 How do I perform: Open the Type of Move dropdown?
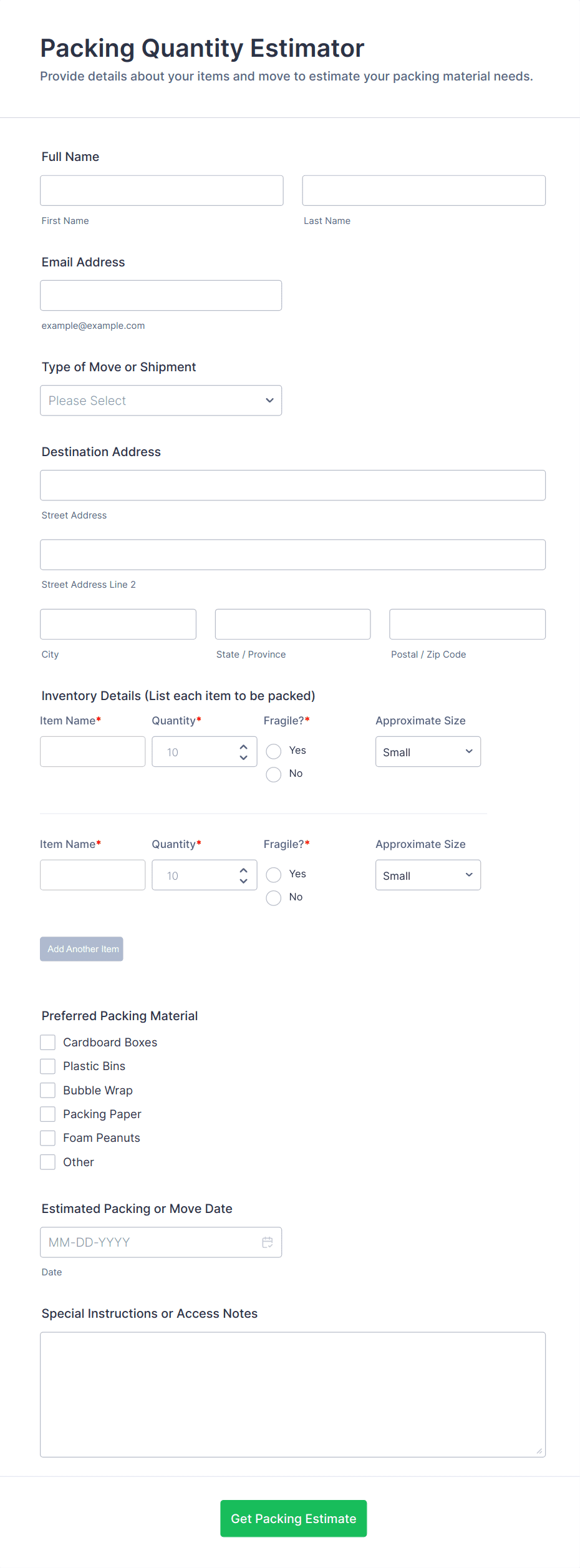click(x=161, y=401)
